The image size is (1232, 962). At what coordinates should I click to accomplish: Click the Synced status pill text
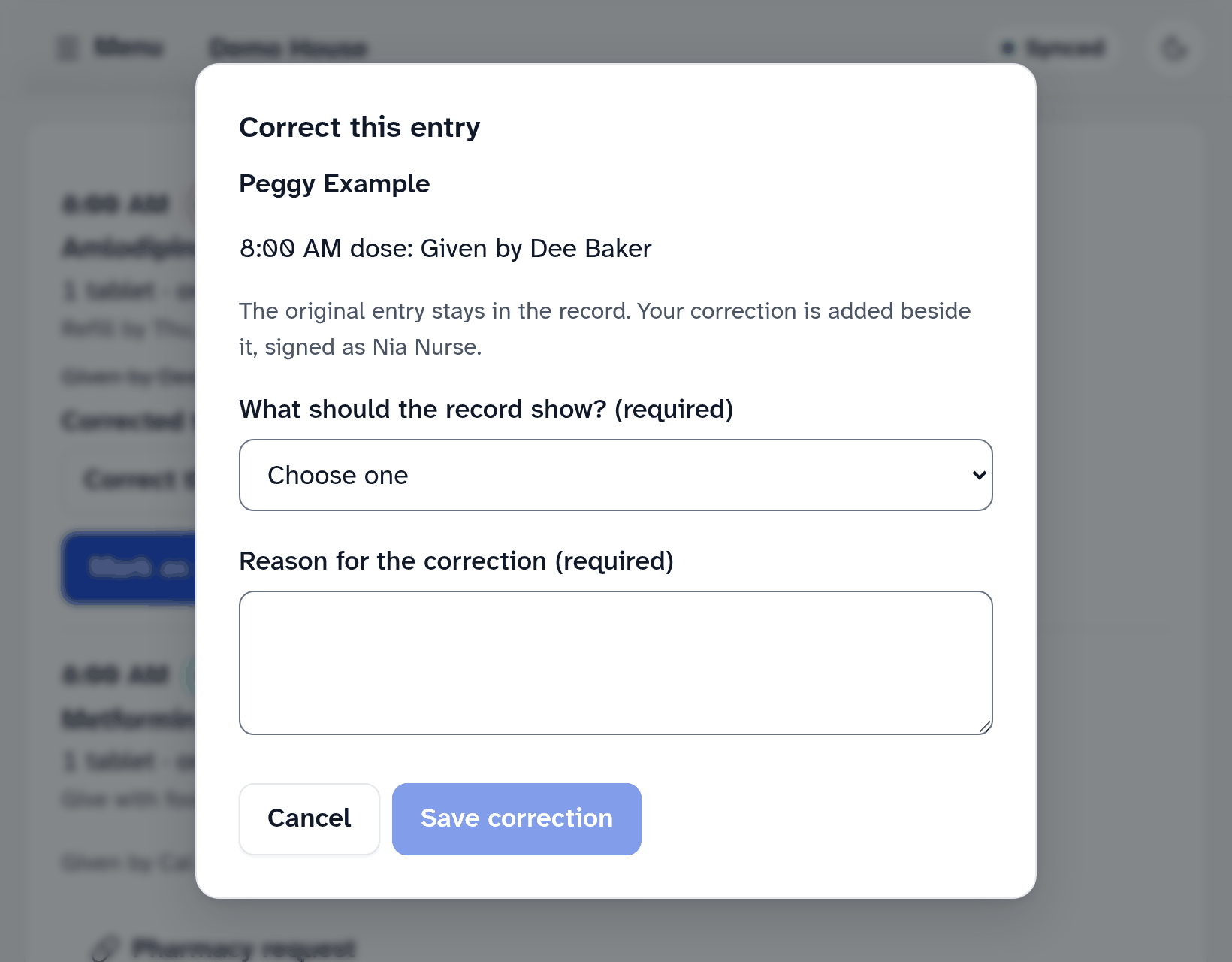1064,49
